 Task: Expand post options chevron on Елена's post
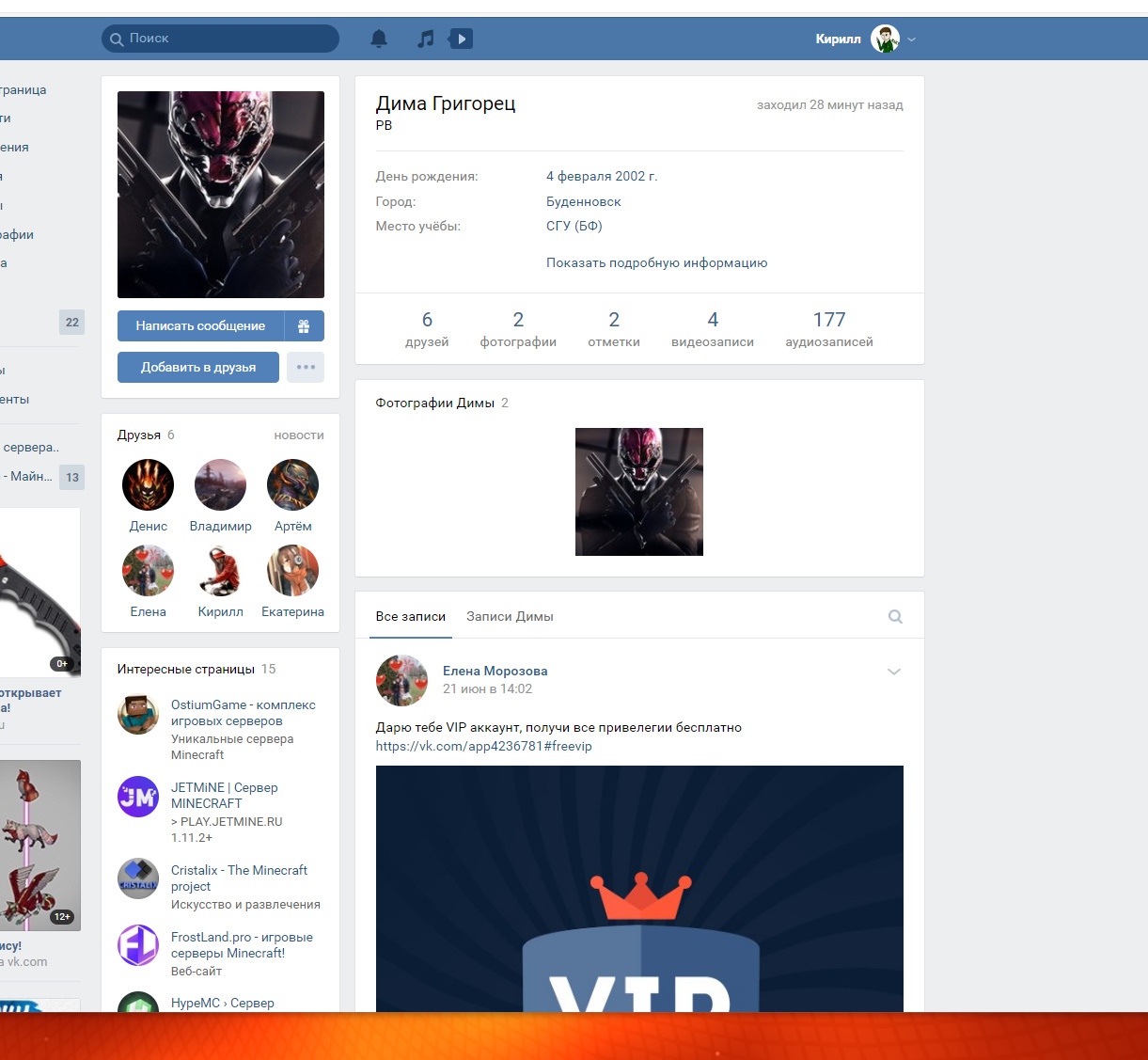(894, 672)
